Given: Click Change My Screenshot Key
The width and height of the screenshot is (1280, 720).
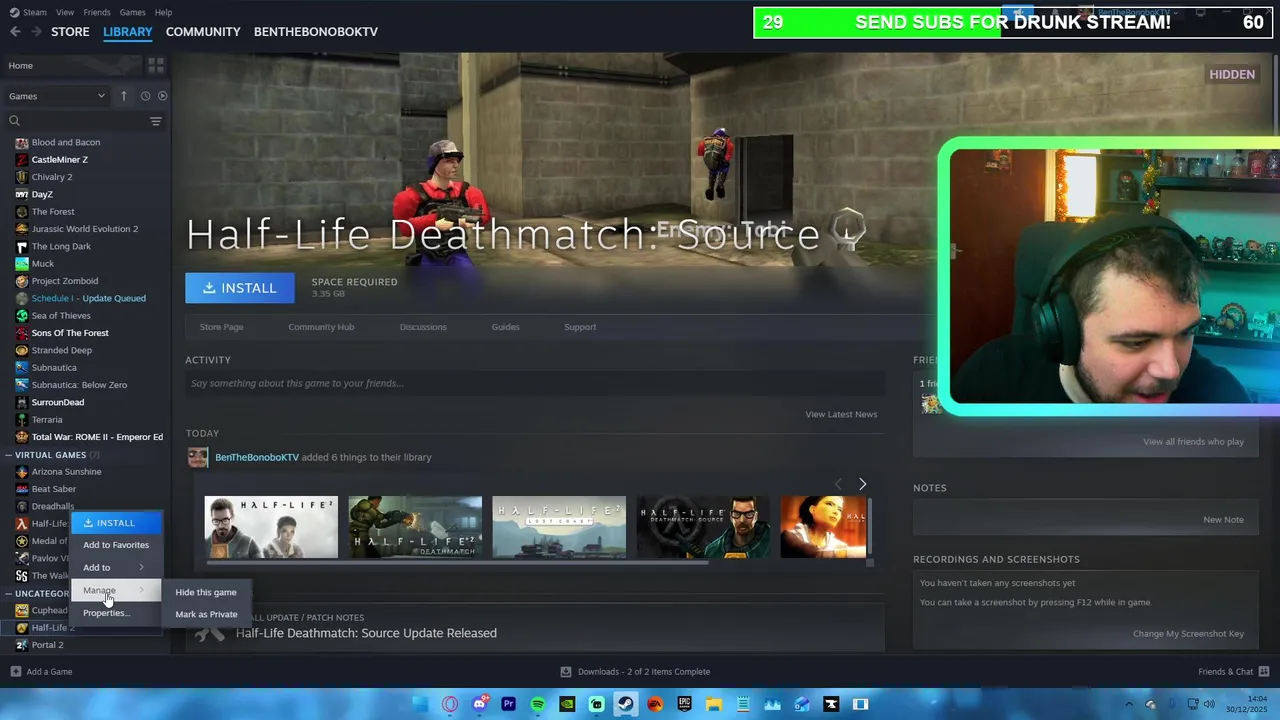Looking at the screenshot, I should [x=1188, y=634].
